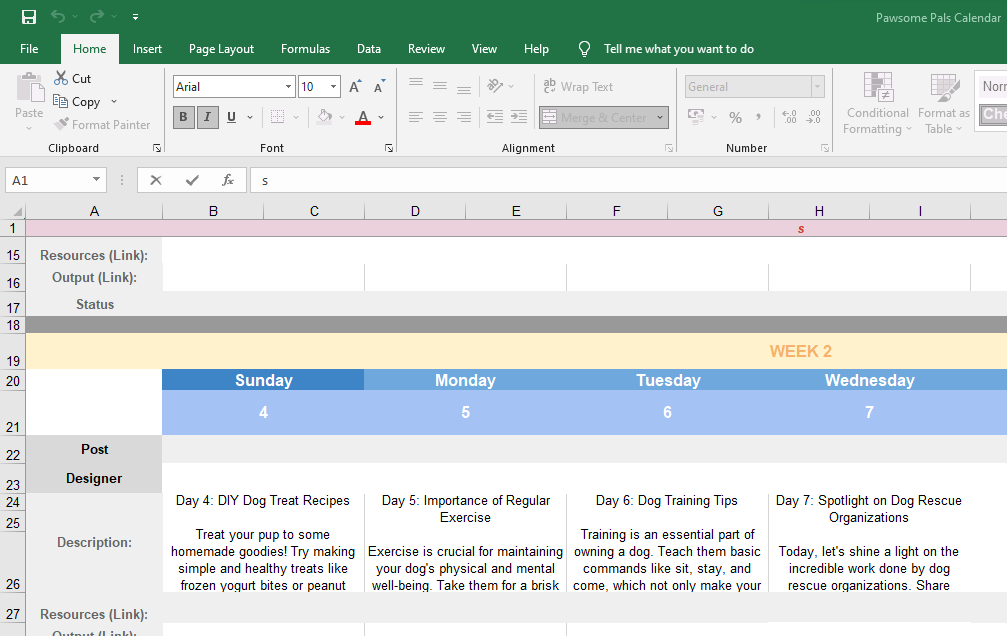Click the WEEK 2 heading cell

tap(800, 351)
